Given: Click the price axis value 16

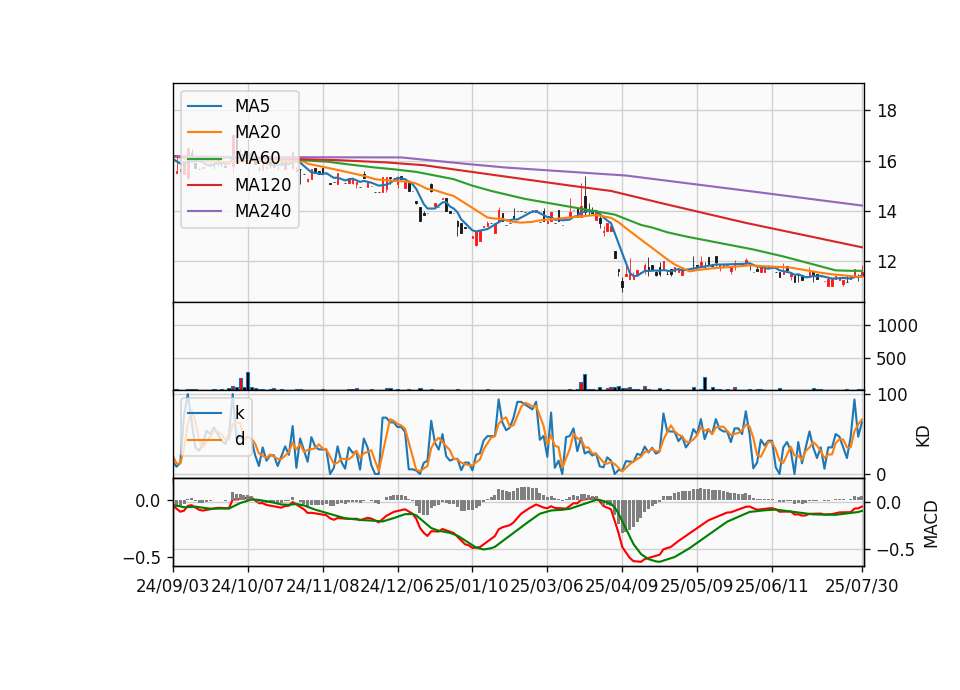Looking at the screenshot, I should (887, 162).
